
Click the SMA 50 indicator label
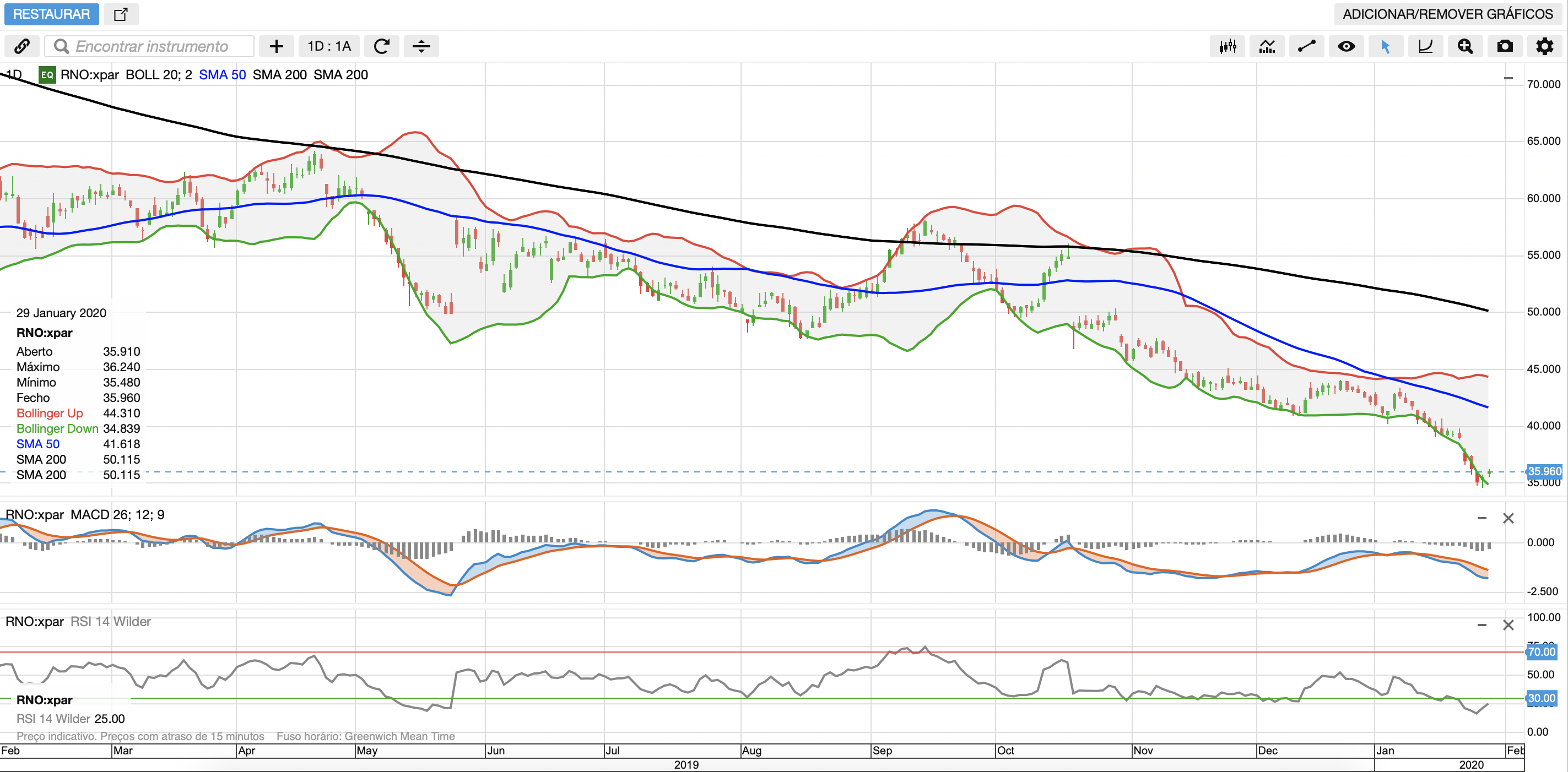coord(222,75)
